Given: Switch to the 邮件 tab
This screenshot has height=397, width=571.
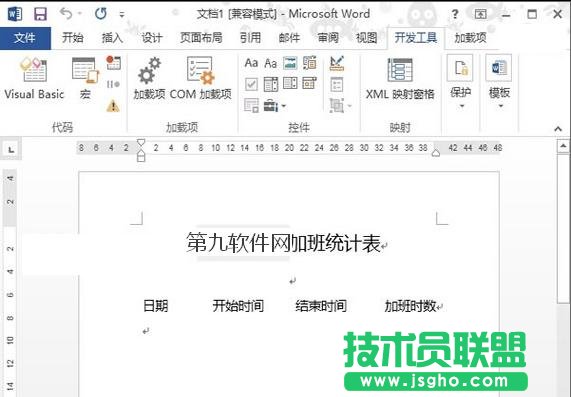Looking at the screenshot, I should point(289,38).
